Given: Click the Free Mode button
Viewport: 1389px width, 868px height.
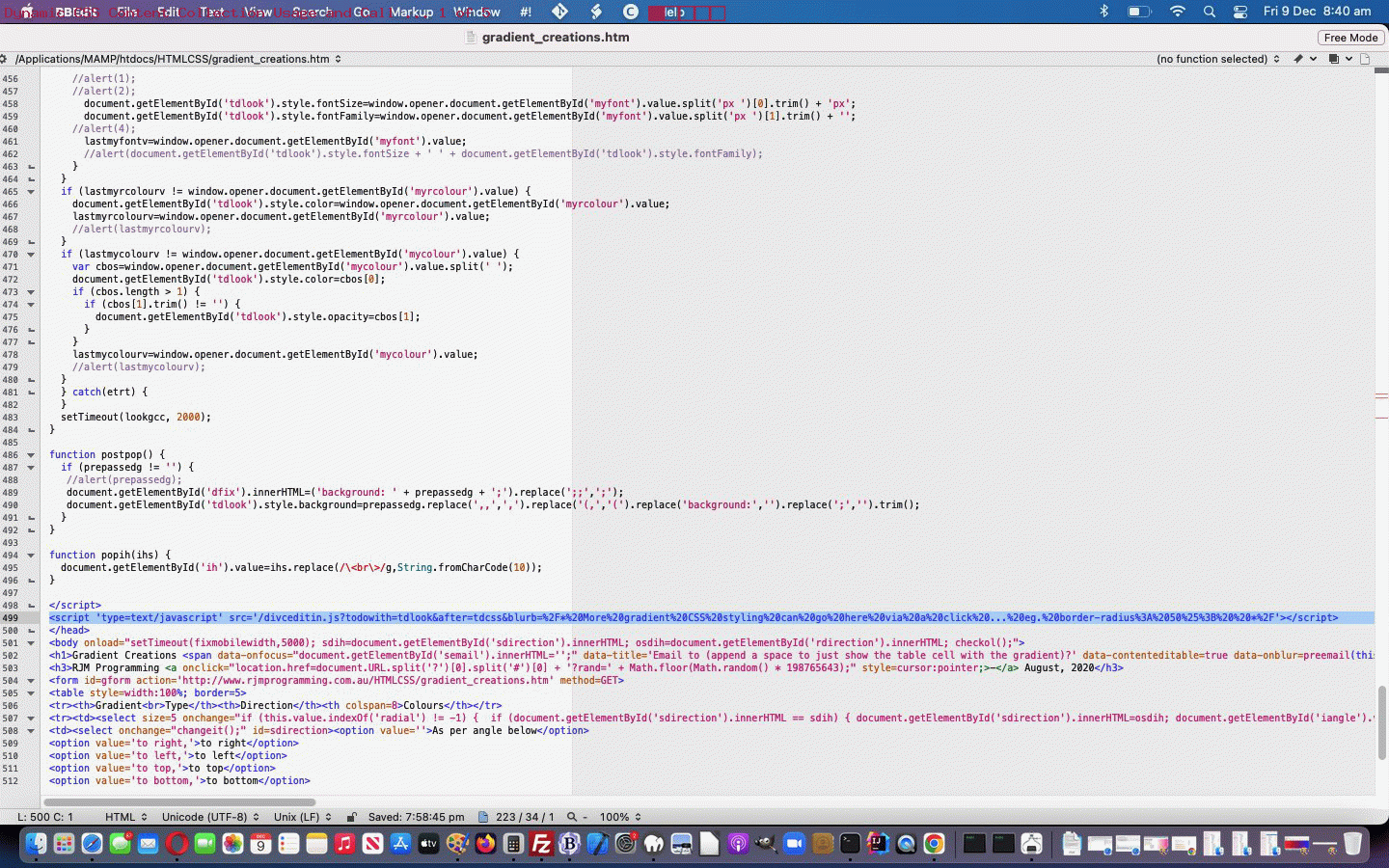Looking at the screenshot, I should [x=1350, y=38].
